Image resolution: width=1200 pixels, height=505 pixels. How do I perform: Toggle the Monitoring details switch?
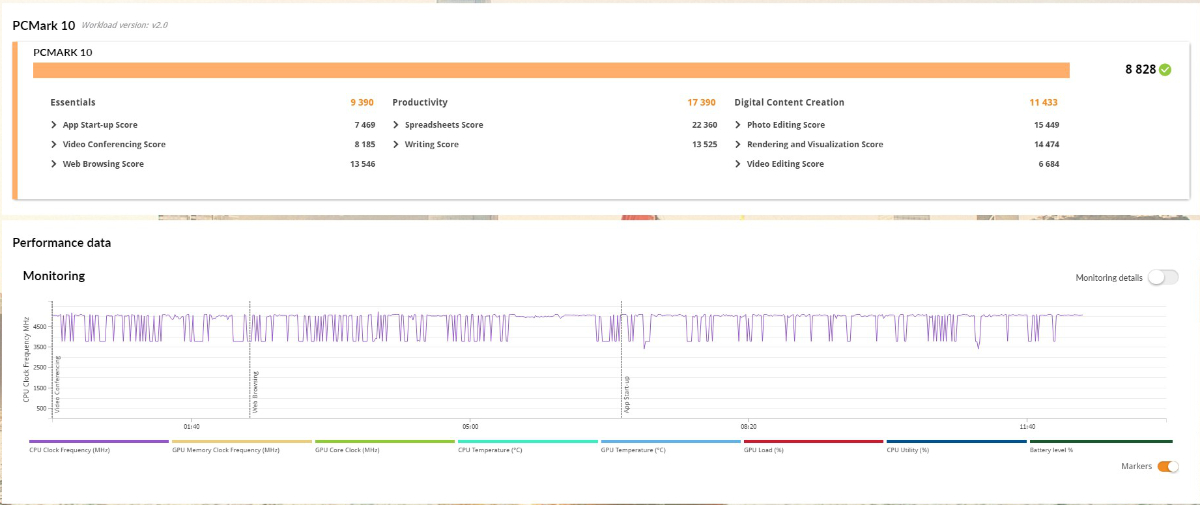[x=1163, y=277]
